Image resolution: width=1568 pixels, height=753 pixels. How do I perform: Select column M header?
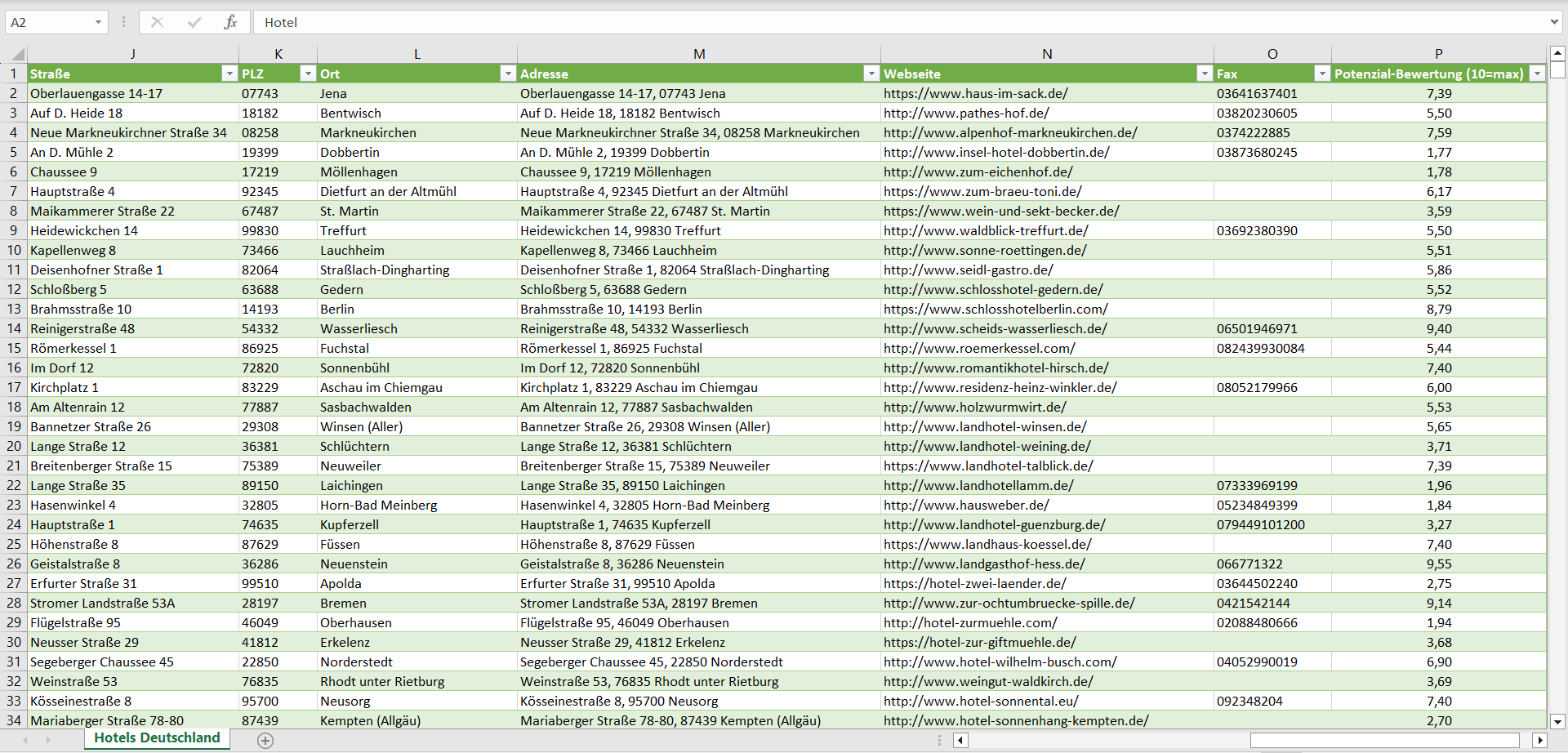point(699,54)
